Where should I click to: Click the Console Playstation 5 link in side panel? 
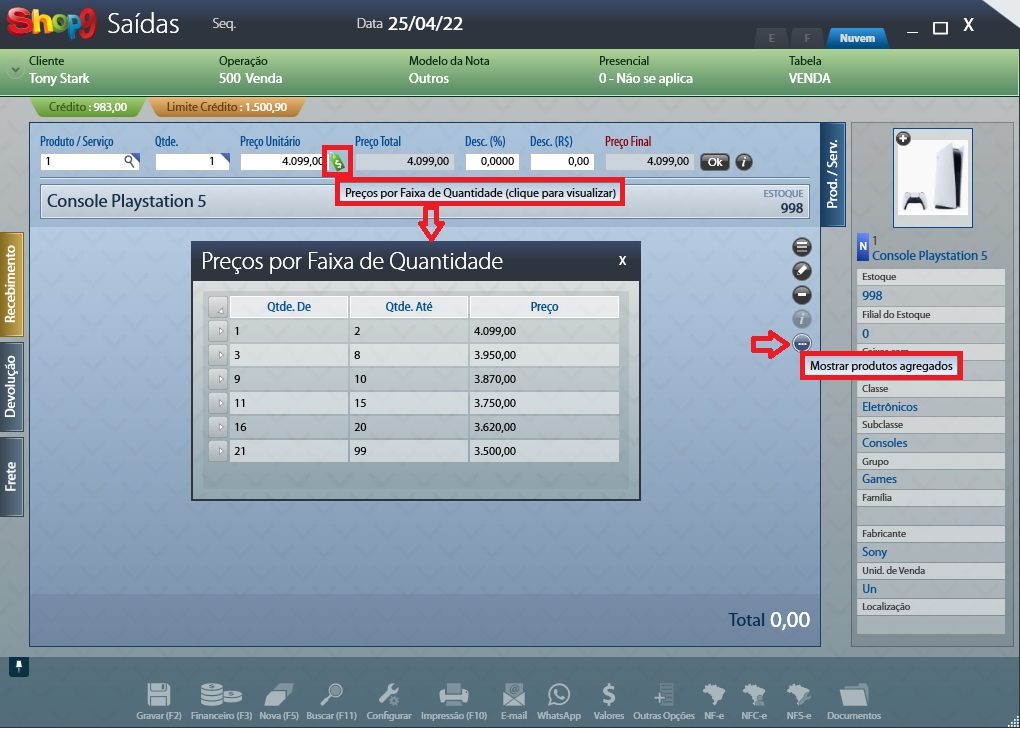[x=930, y=256]
